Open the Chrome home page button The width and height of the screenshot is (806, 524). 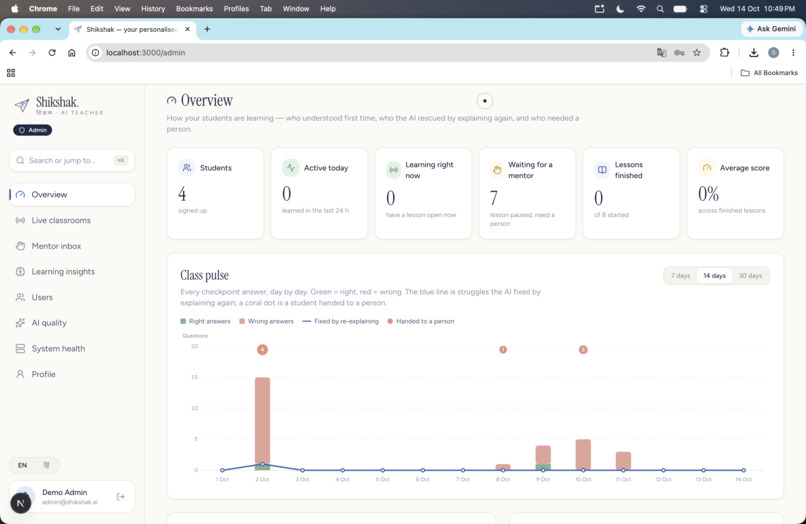pos(71,52)
